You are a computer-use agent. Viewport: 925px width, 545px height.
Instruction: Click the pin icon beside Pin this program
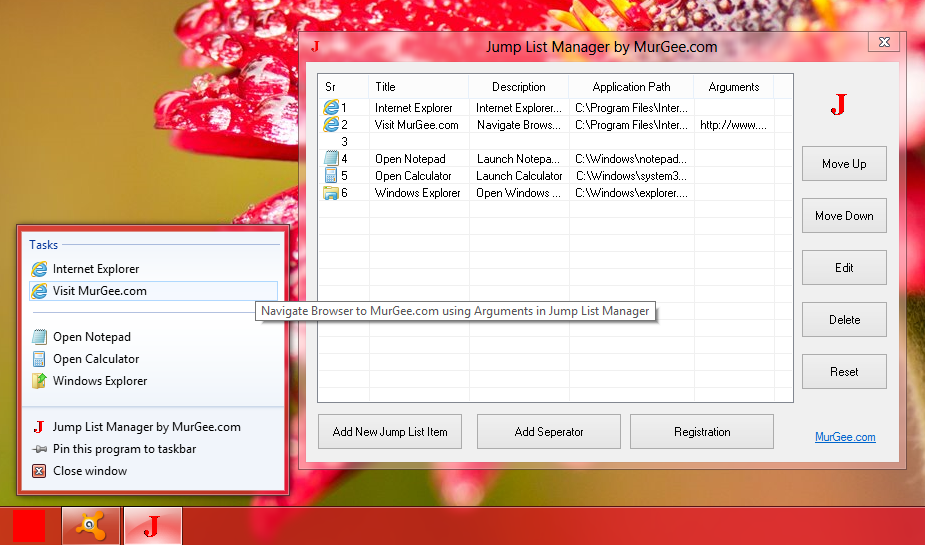pos(39,449)
